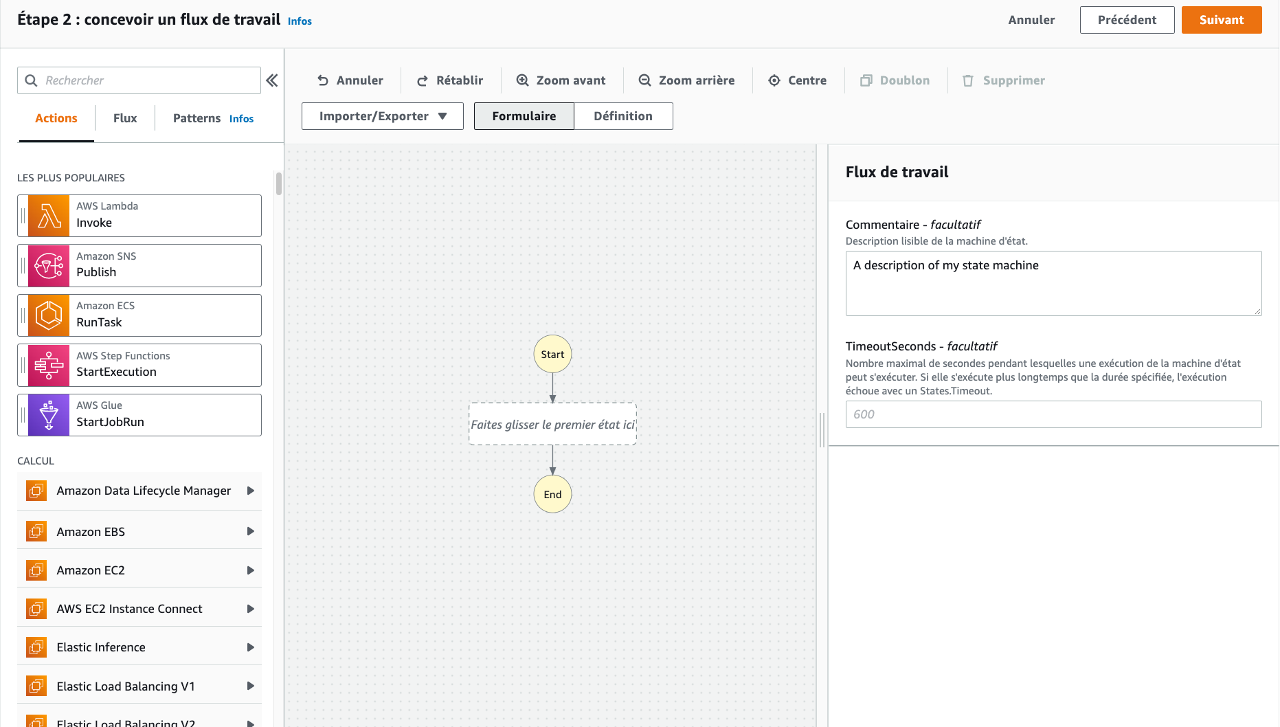1280x727 pixels.
Task: Open the Importer/Exporter dropdown
Action: coord(383,116)
